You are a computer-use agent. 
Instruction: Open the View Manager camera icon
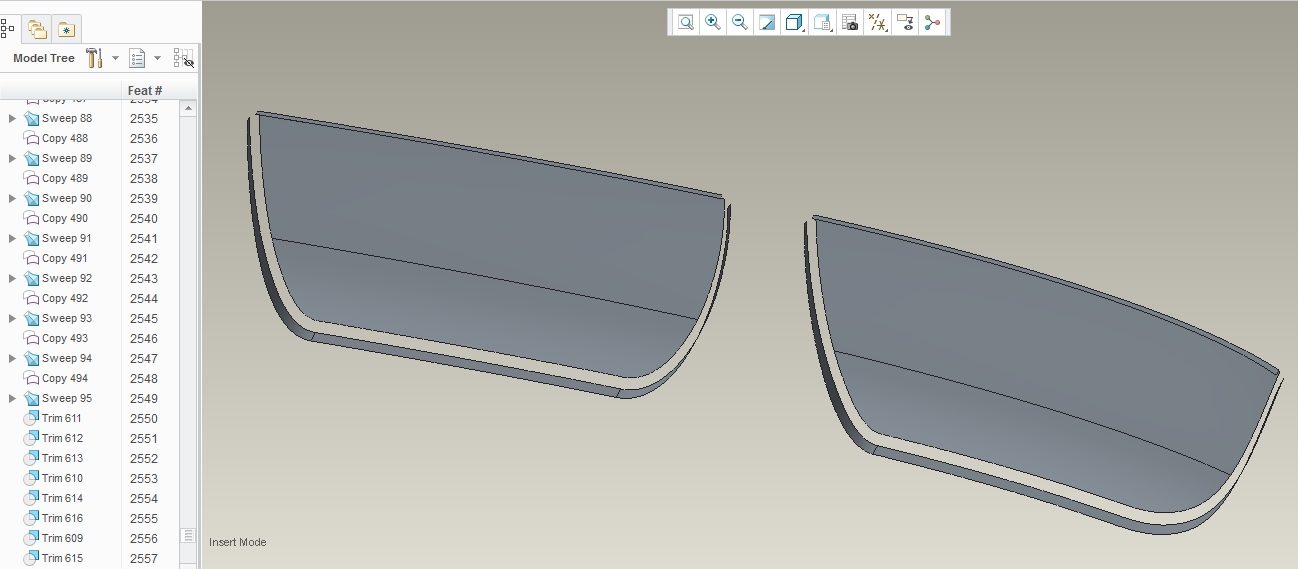click(x=850, y=22)
